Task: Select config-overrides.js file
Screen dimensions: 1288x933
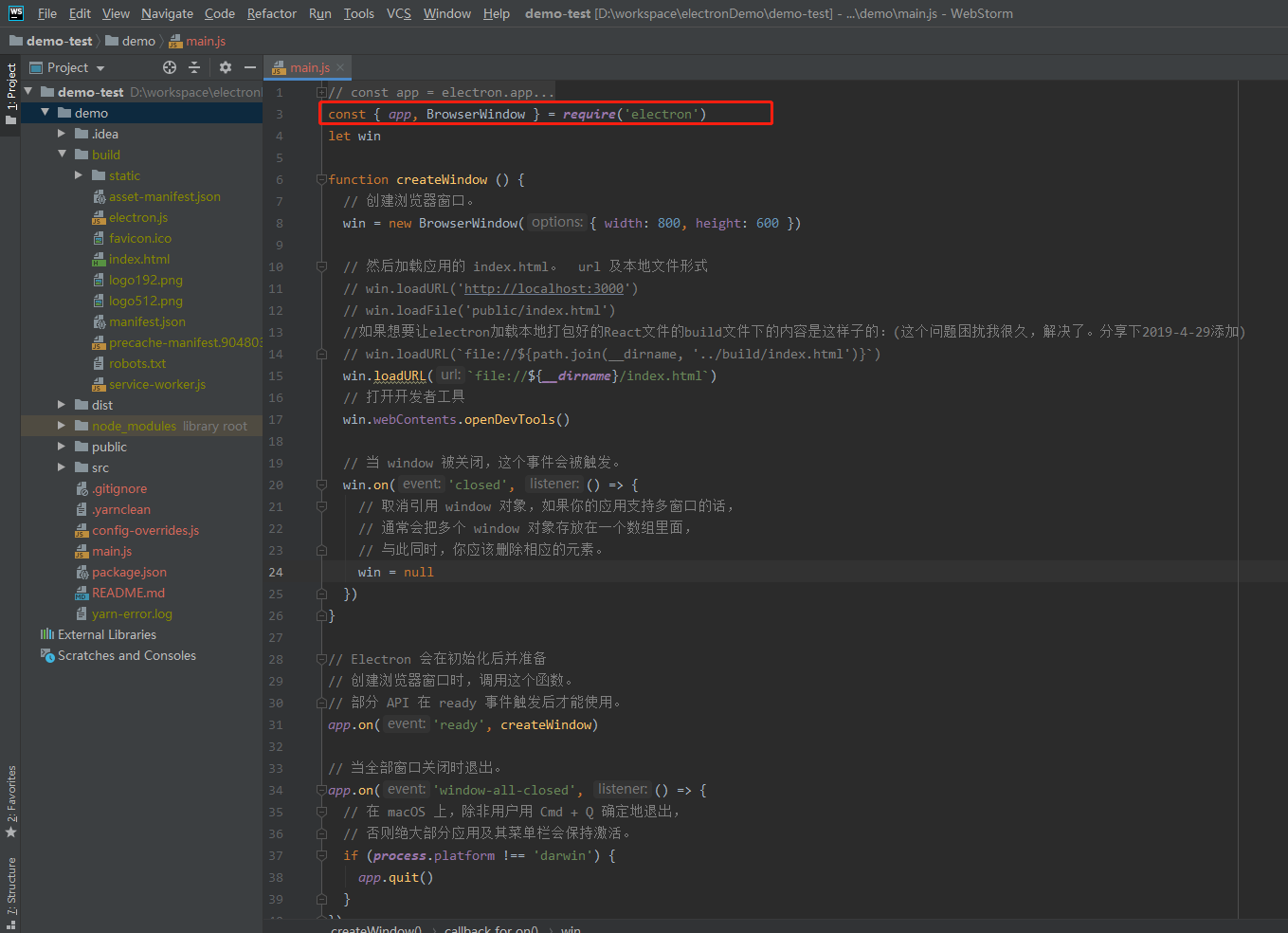Action: 145,530
